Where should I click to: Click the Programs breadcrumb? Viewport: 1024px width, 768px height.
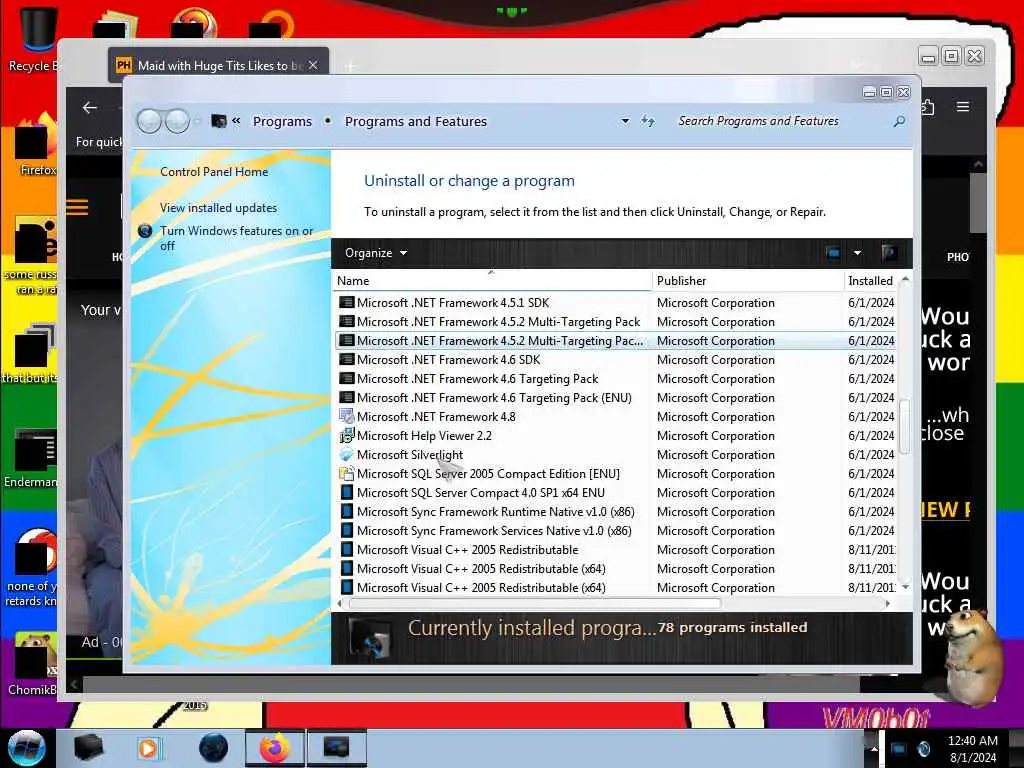tap(282, 121)
